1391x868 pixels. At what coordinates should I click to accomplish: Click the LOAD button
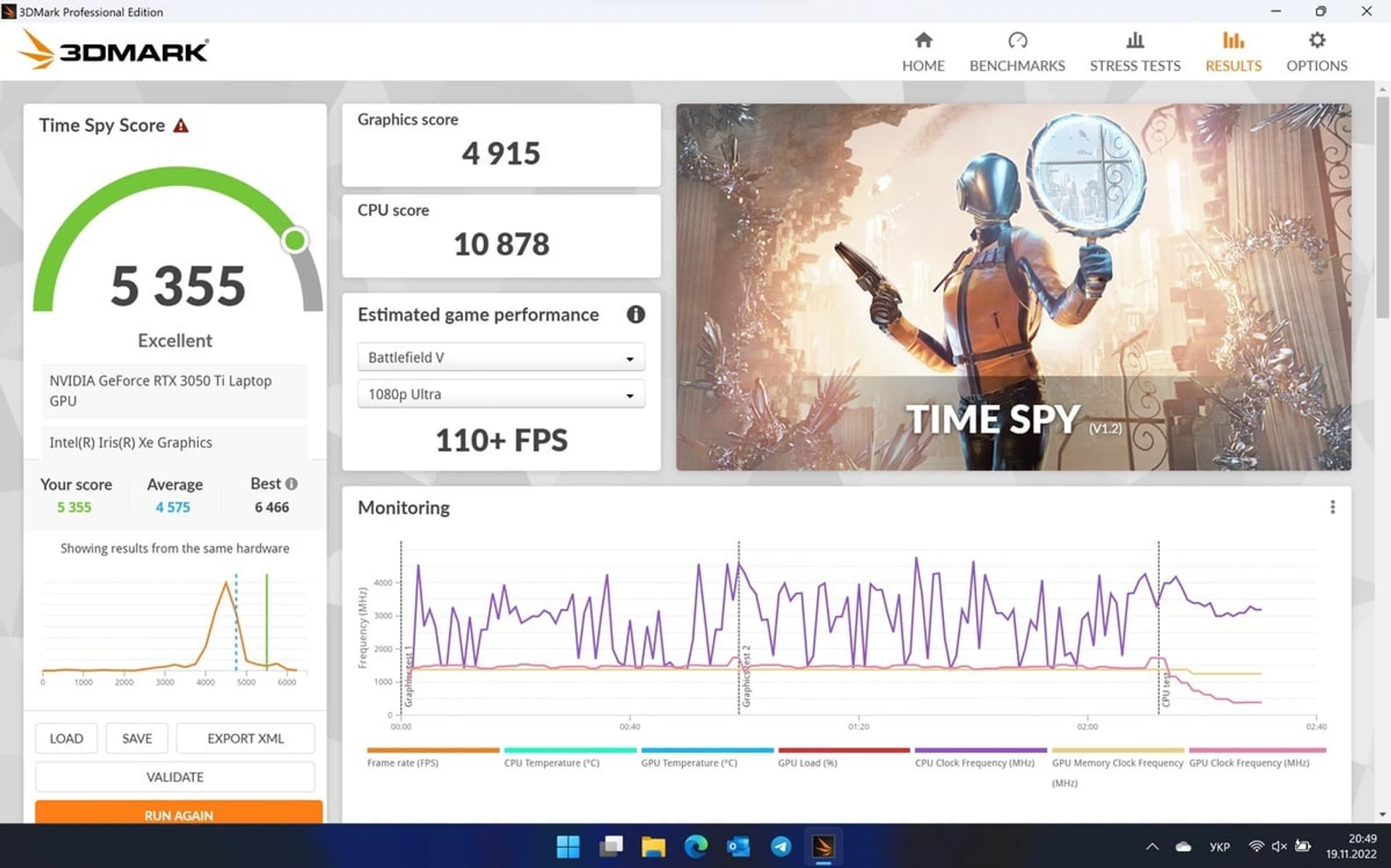coord(66,738)
